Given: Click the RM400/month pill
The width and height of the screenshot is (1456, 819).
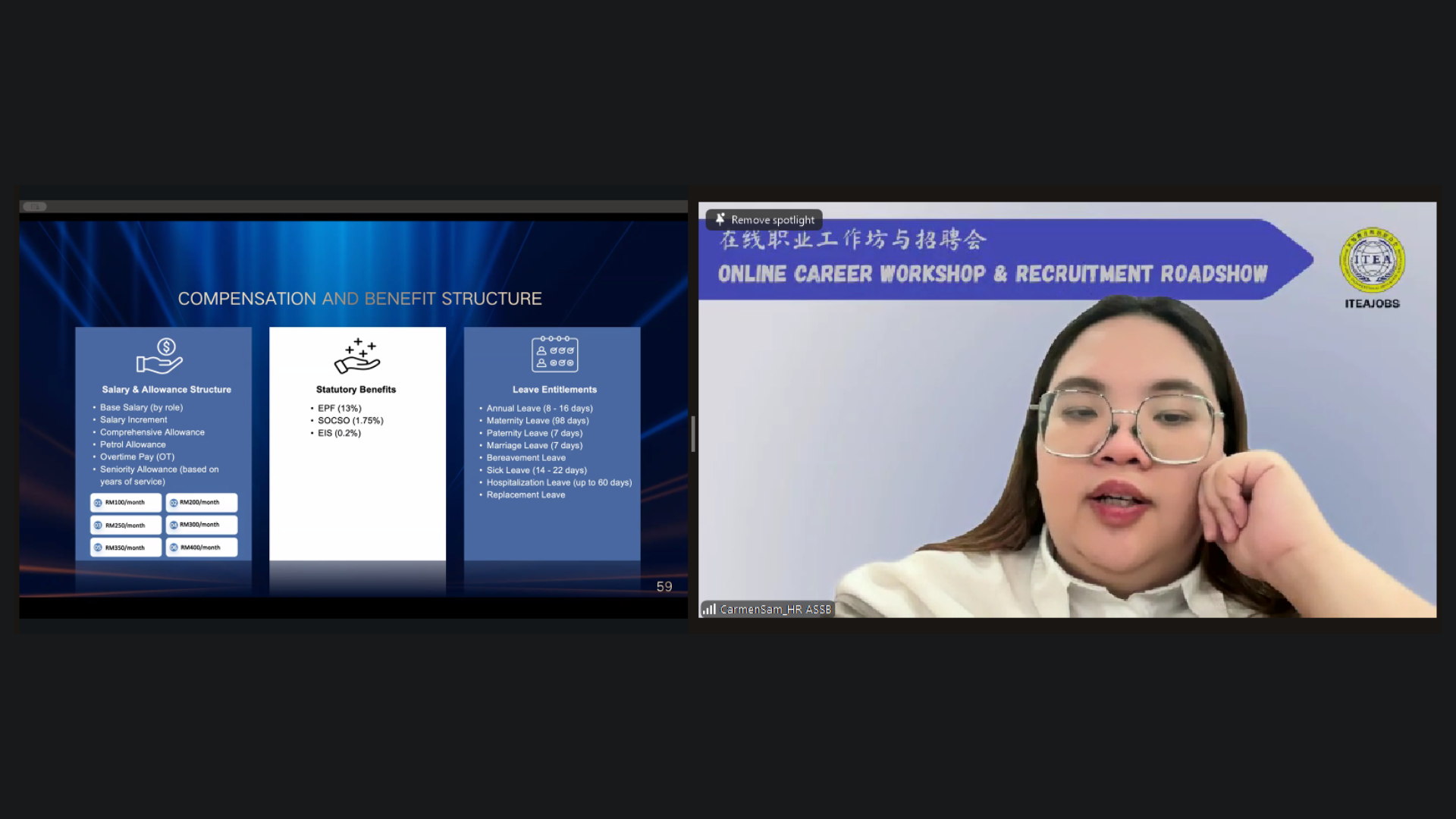Looking at the screenshot, I should [201, 548].
